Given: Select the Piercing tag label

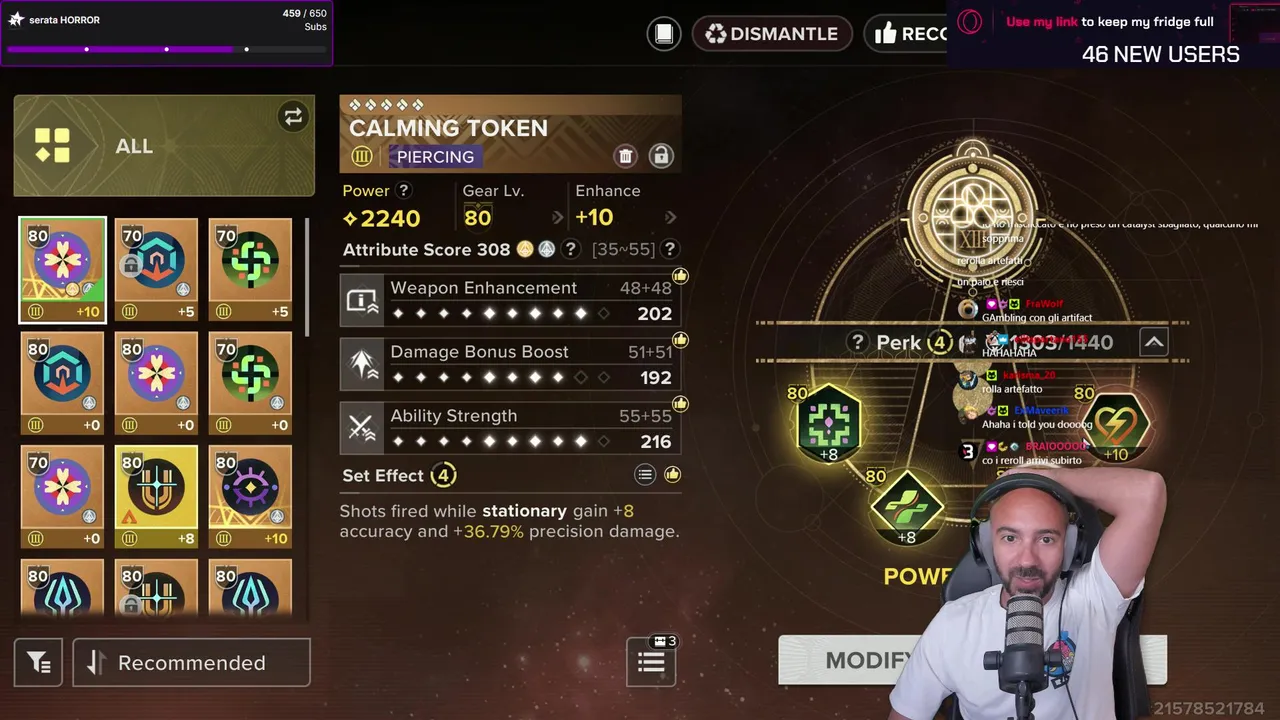Looking at the screenshot, I should [x=435, y=157].
